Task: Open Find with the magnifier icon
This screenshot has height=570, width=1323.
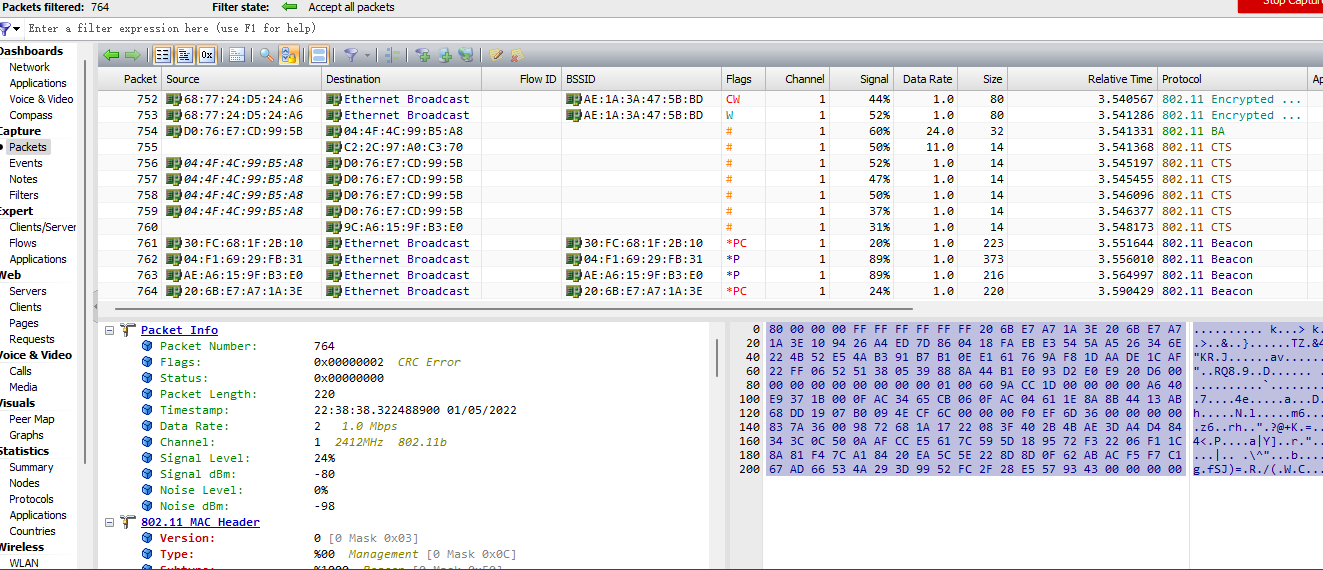Action: coord(267,55)
